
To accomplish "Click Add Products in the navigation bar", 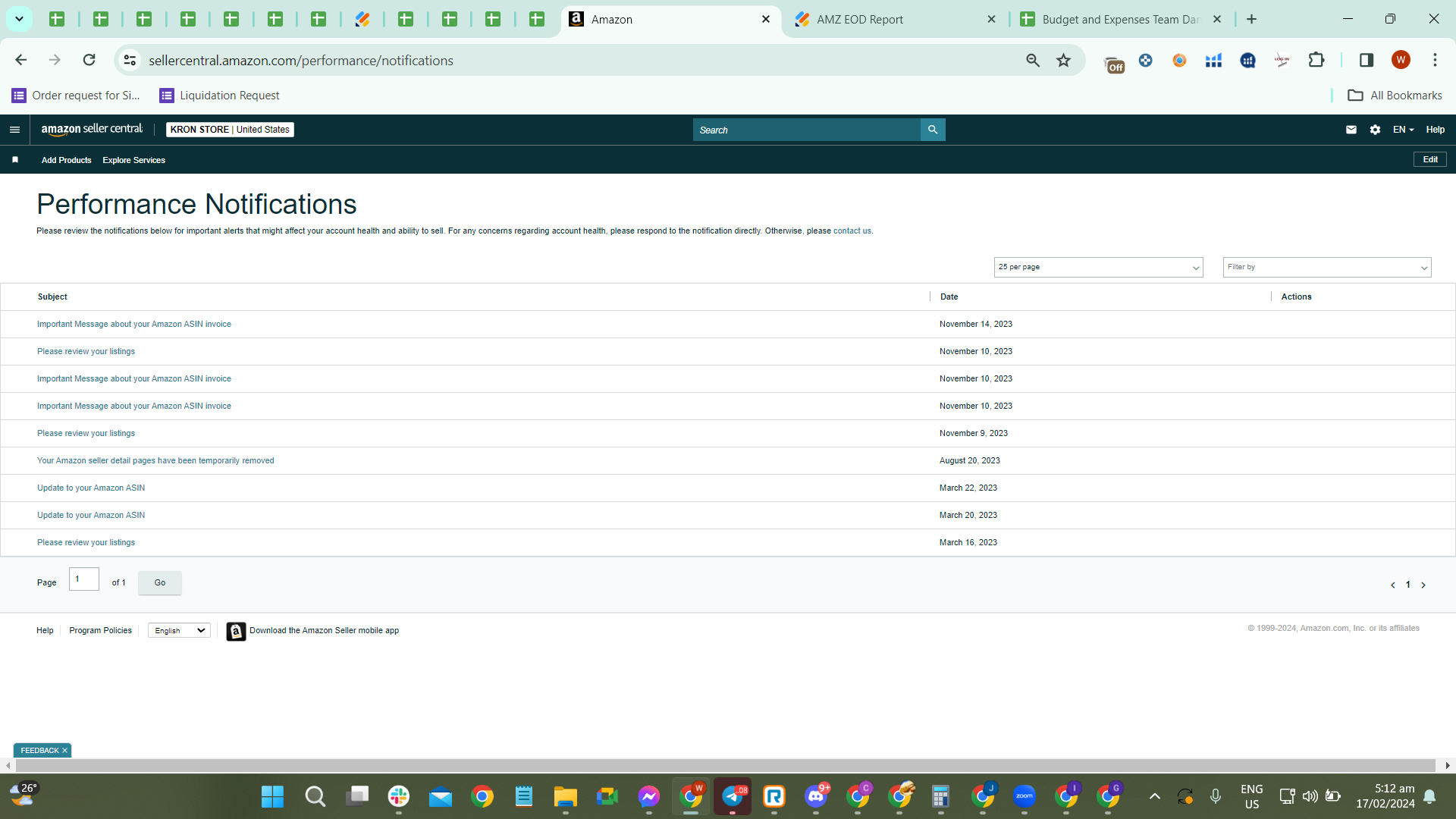I will 66,160.
